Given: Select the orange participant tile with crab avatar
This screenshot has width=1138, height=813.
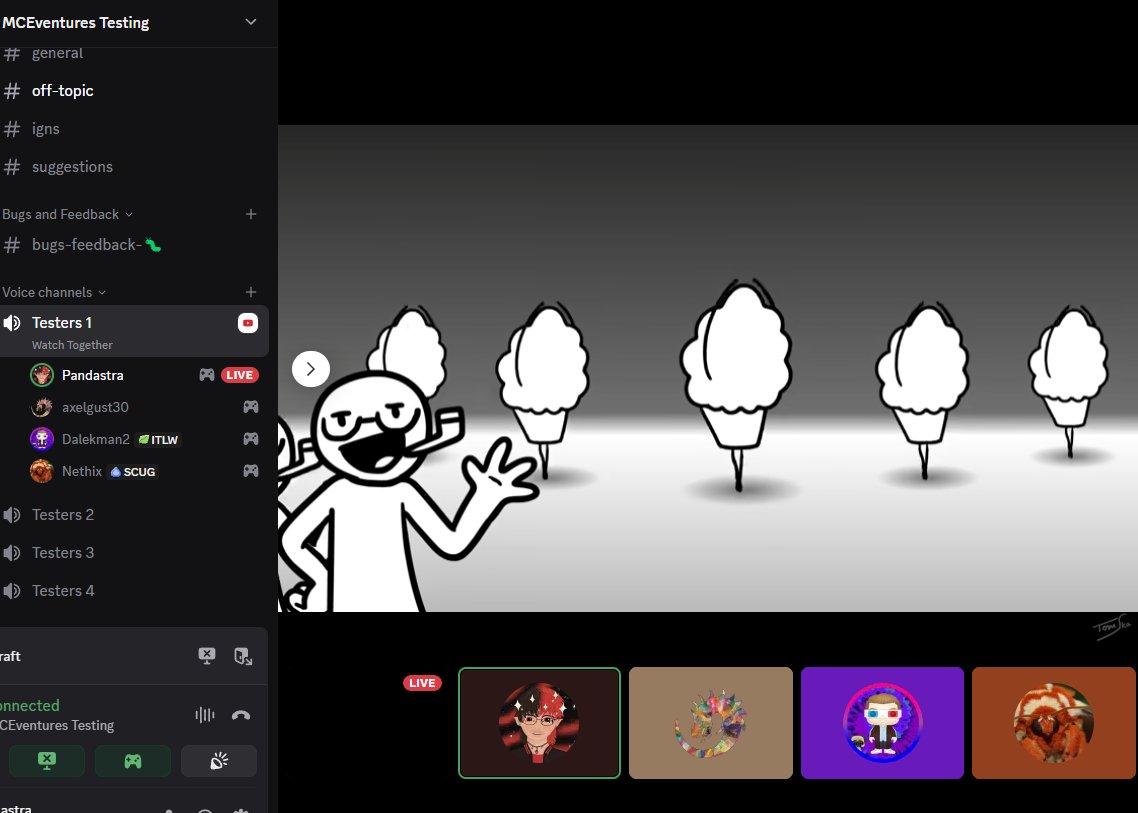Looking at the screenshot, I should point(1054,722).
